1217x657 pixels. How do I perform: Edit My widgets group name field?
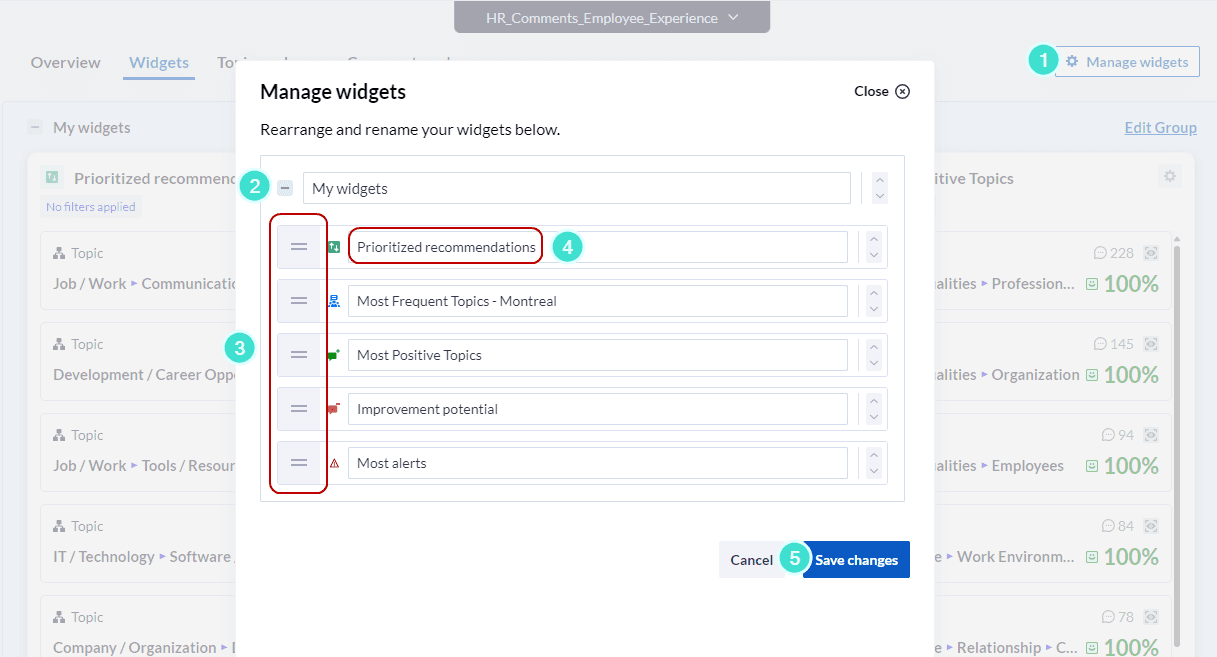point(577,188)
